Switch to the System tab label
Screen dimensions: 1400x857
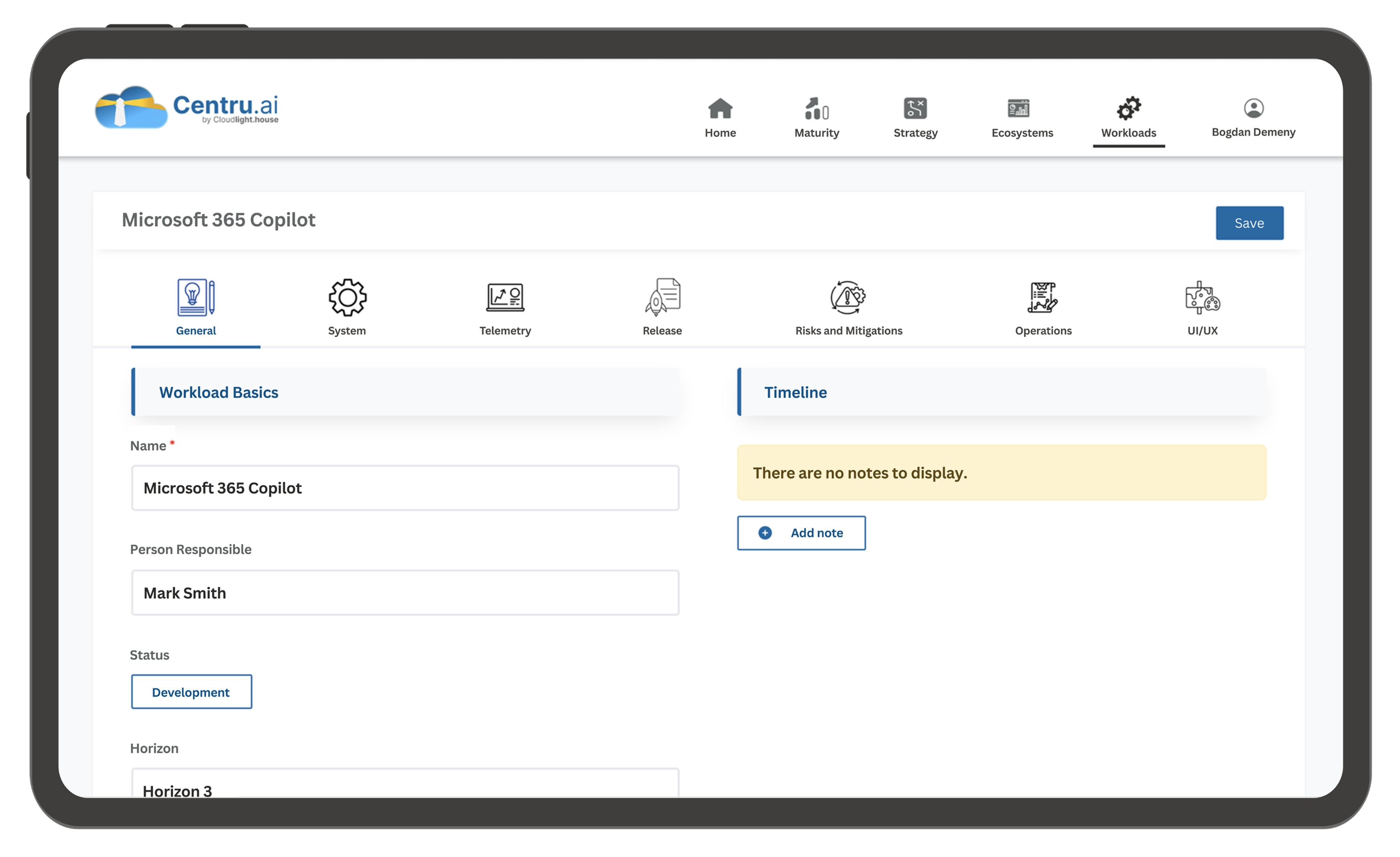[347, 331]
